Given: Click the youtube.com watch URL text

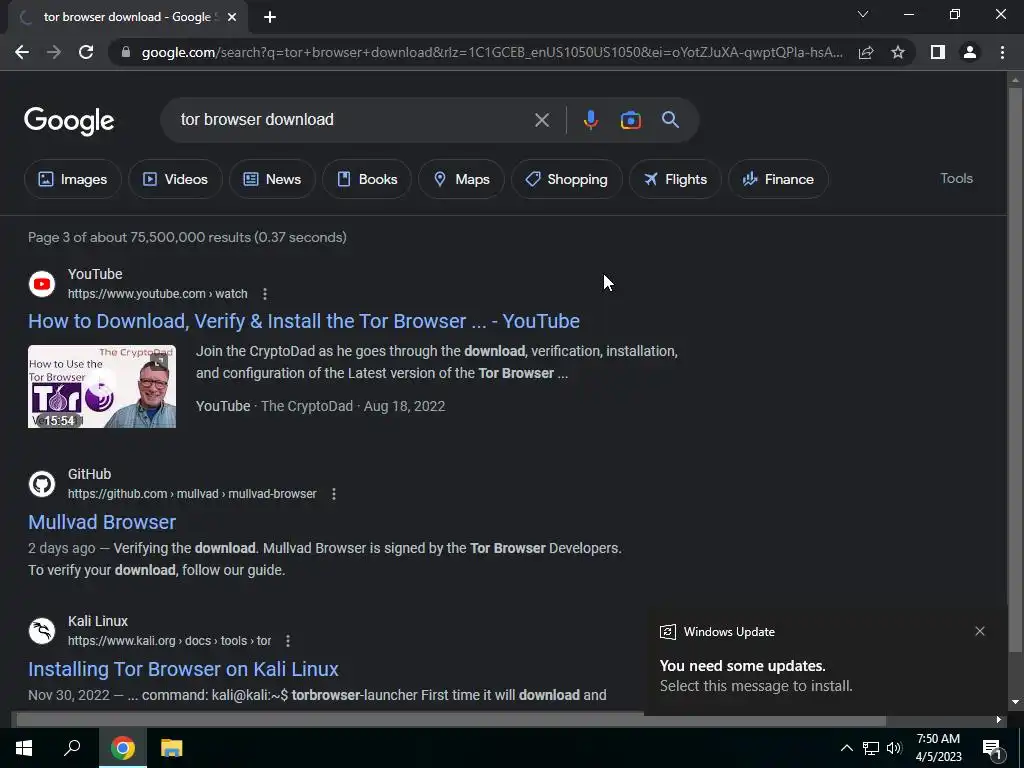Looking at the screenshot, I should tap(157, 294).
